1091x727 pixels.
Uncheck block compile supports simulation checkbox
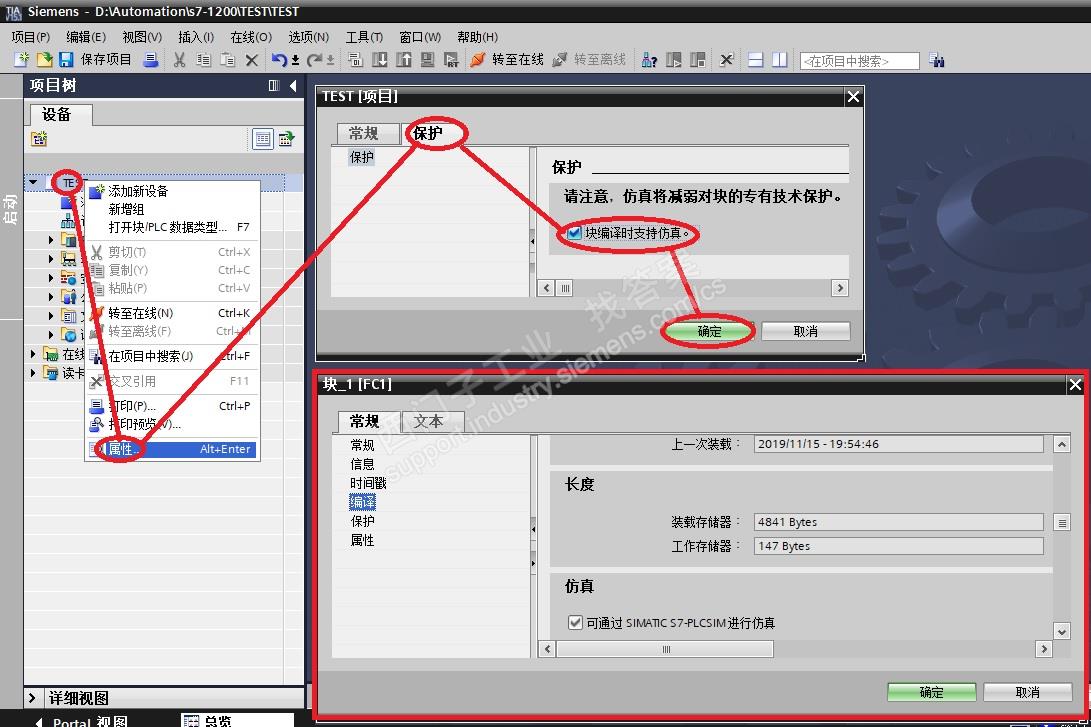point(574,233)
